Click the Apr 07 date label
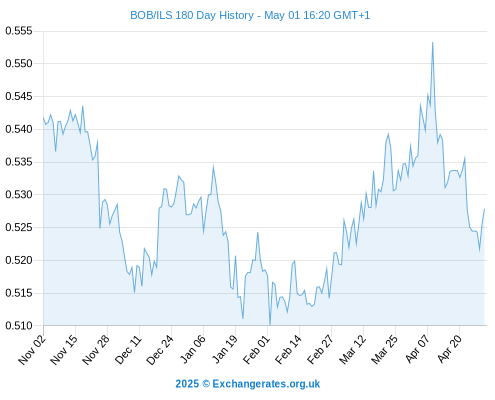This screenshot has width=495, height=400. 417,350
